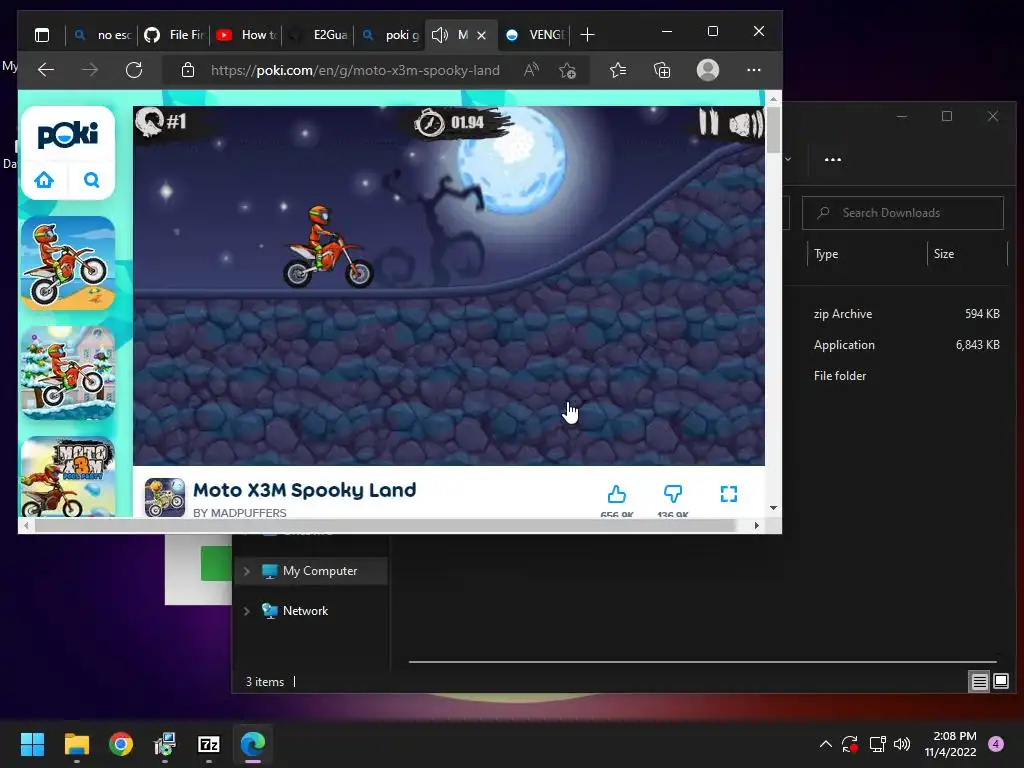Open the Moto X3M beach game thumbnail

[68, 263]
